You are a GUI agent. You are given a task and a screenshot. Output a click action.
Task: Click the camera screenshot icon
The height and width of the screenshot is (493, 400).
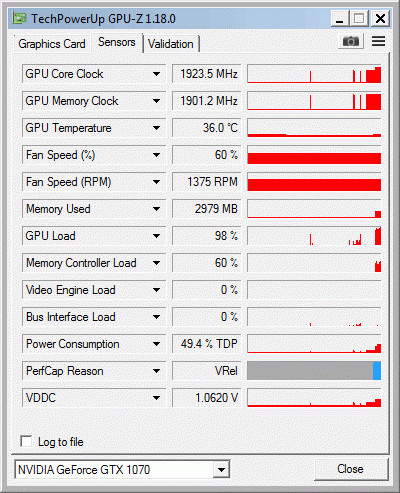pos(351,41)
